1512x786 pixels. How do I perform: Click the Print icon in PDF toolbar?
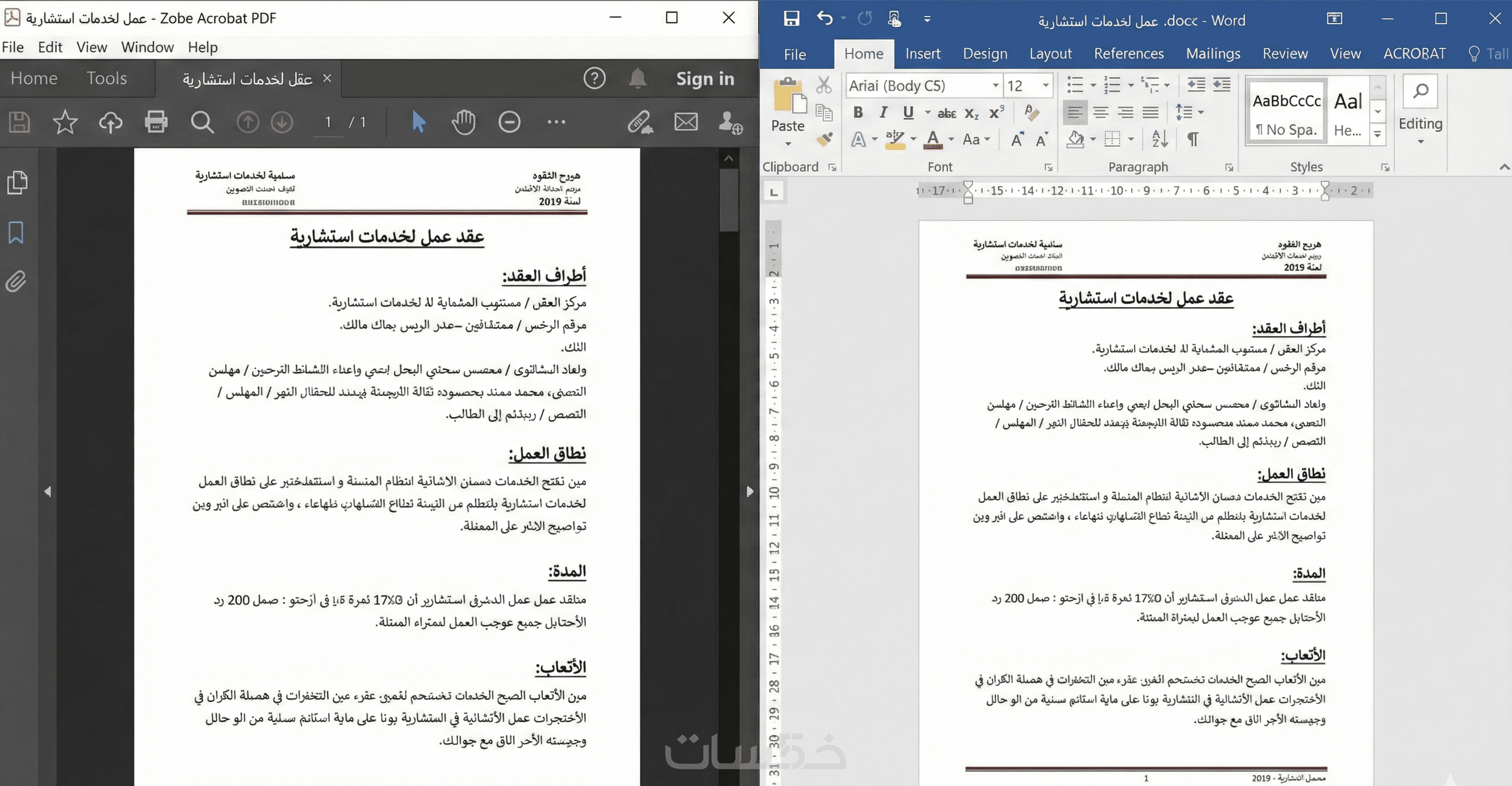(156, 122)
